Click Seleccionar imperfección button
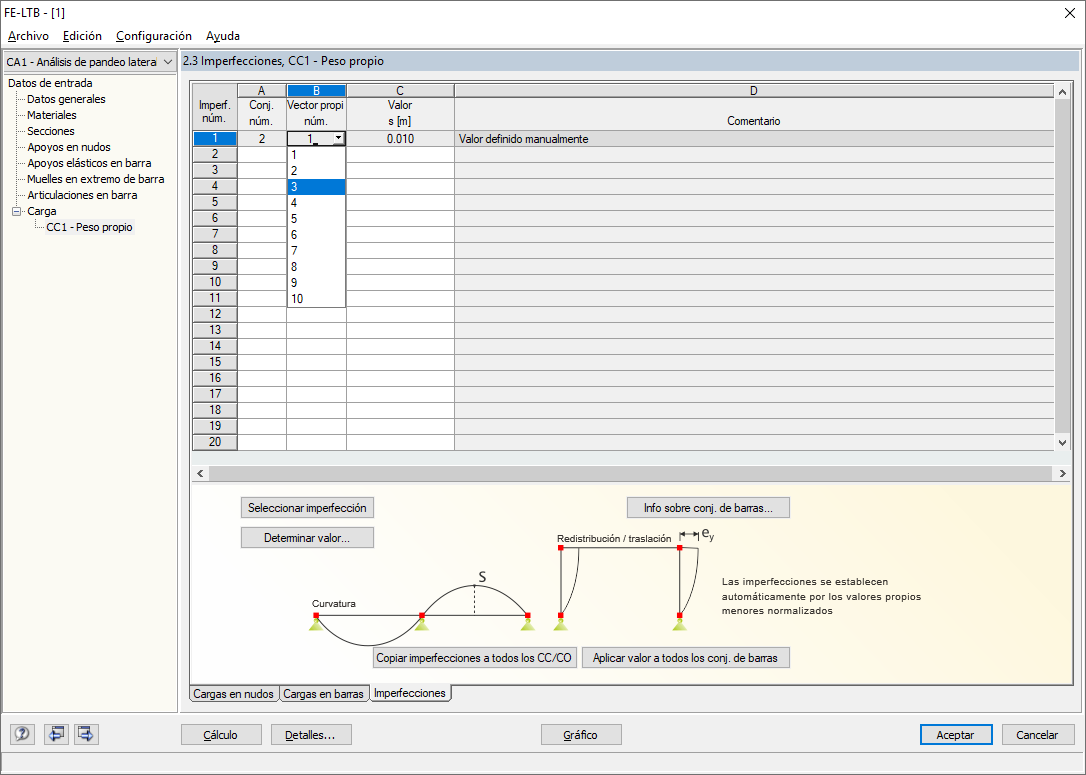This screenshot has width=1086, height=775. [x=308, y=508]
